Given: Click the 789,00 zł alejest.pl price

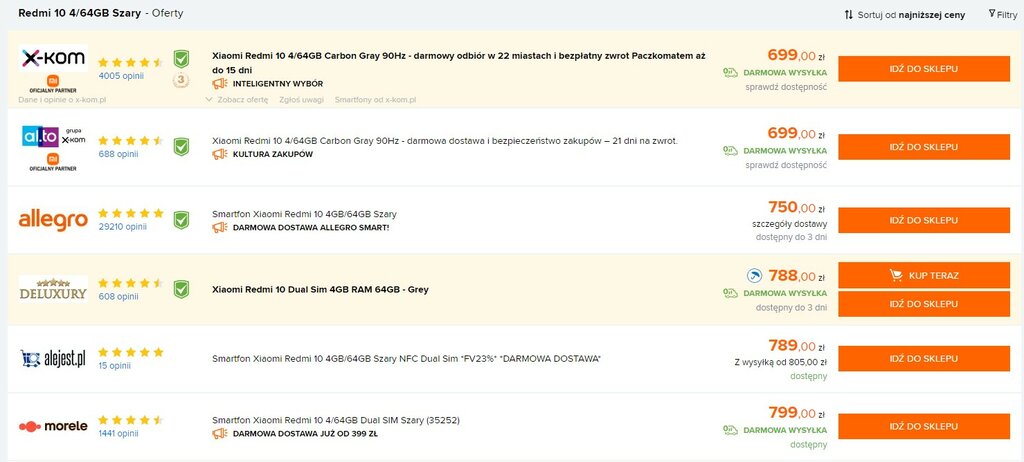Looking at the screenshot, I should point(797,346).
